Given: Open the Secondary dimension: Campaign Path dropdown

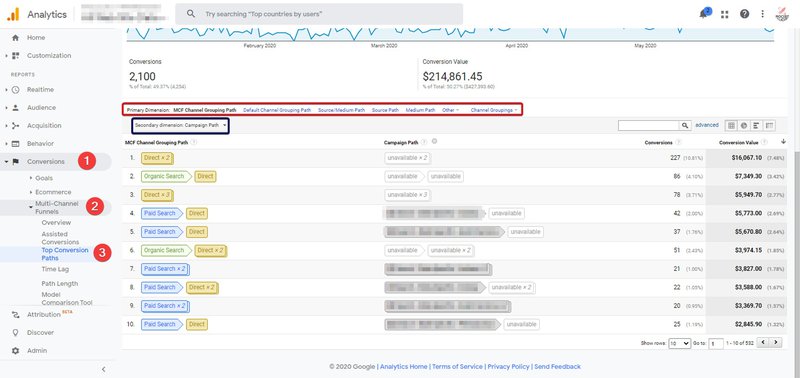Looking at the screenshot, I should pos(181,125).
